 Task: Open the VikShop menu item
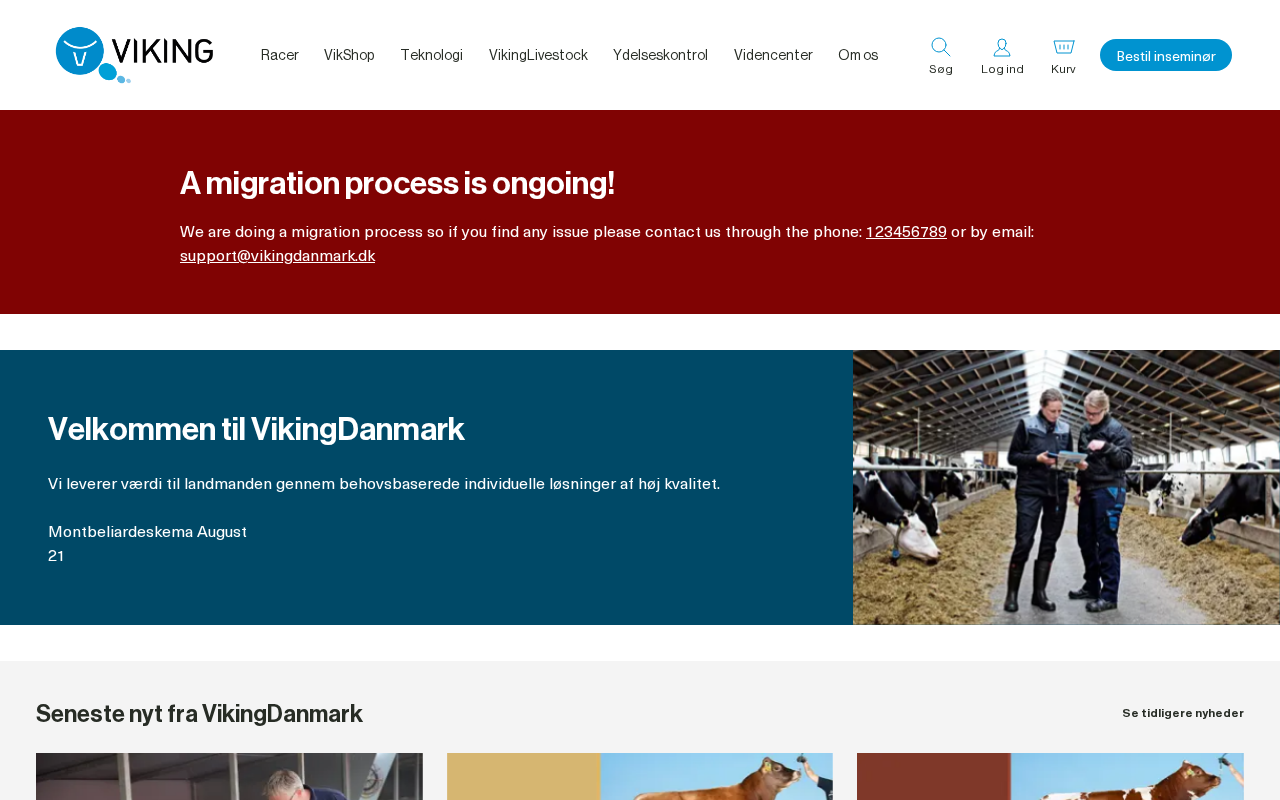(x=349, y=55)
